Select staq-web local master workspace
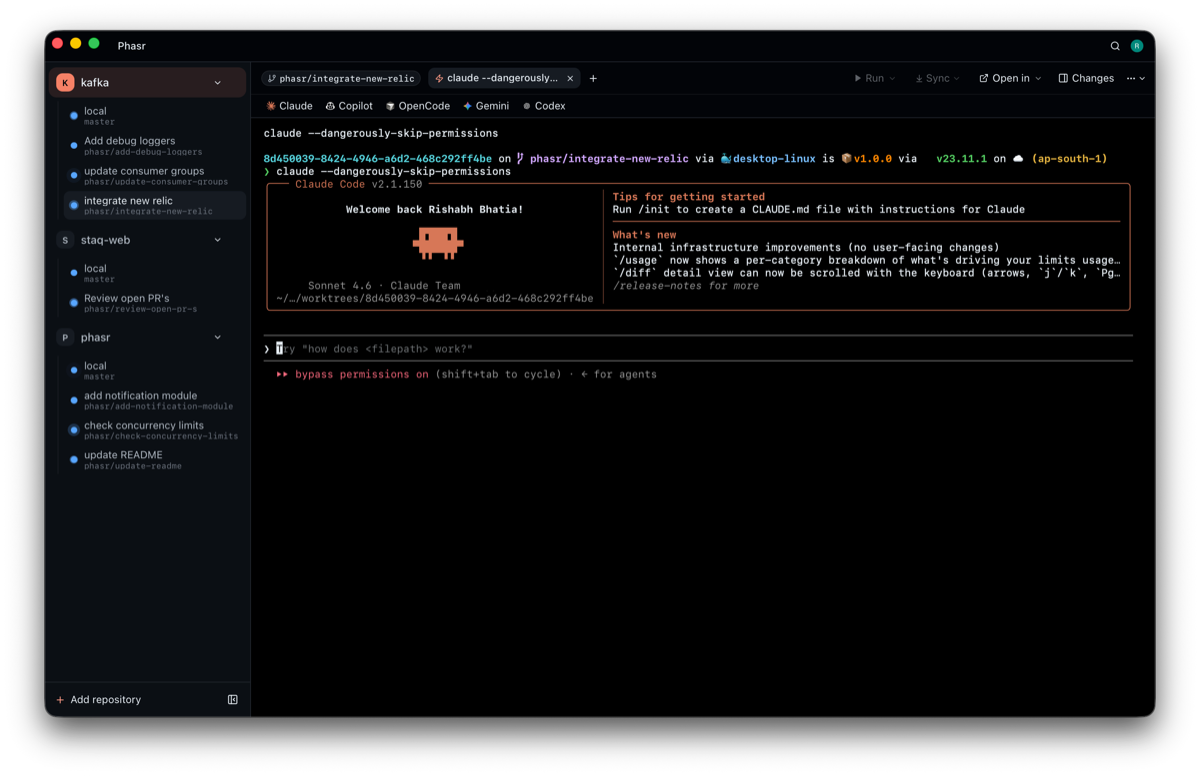 point(155,273)
